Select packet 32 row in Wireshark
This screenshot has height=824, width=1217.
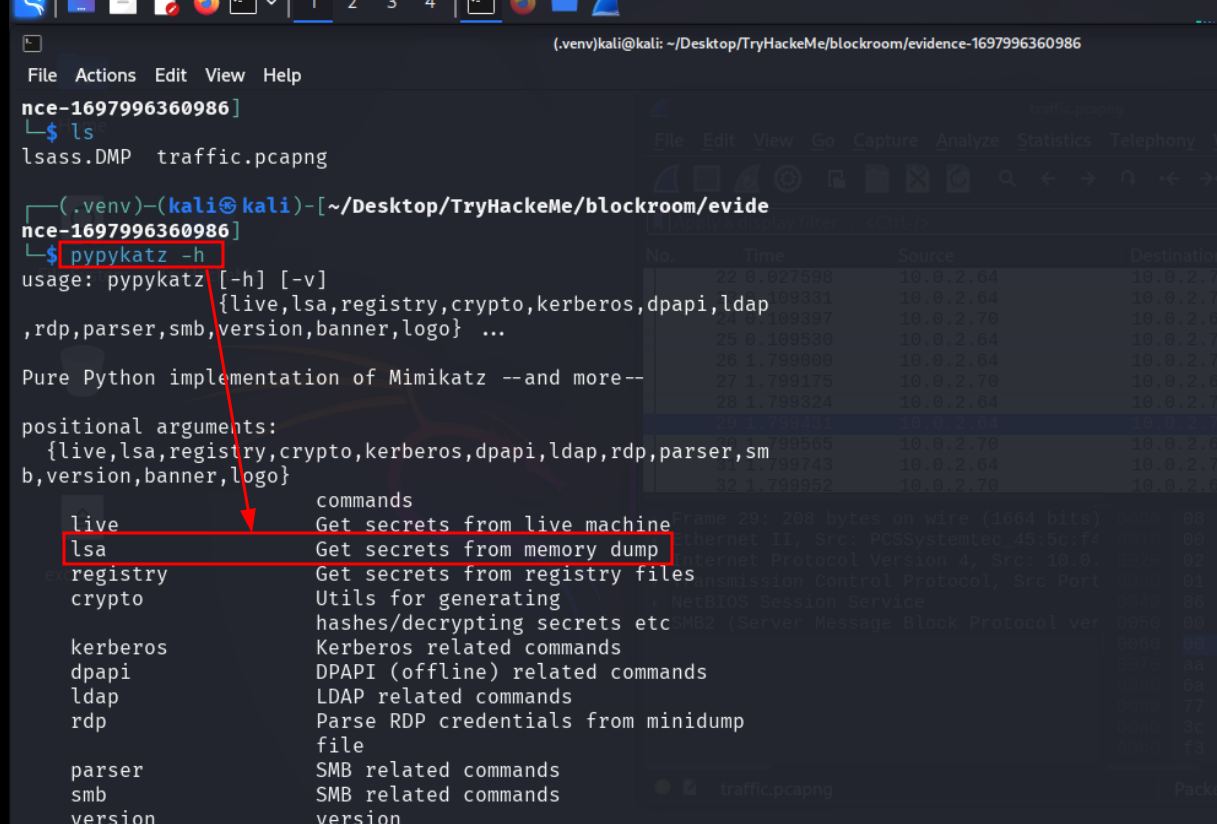pyautogui.click(x=930, y=486)
